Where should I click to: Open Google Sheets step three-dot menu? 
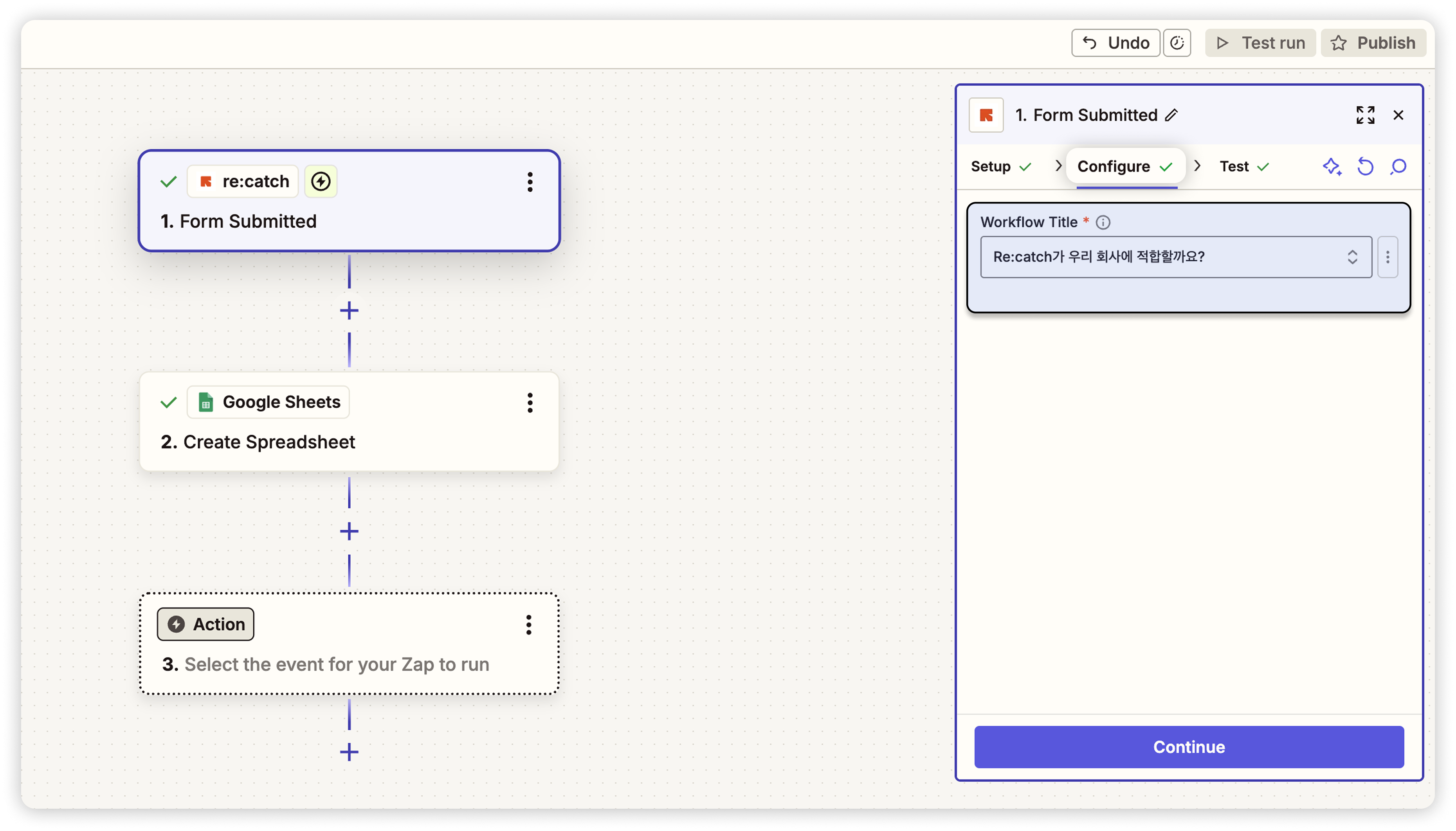(x=530, y=403)
